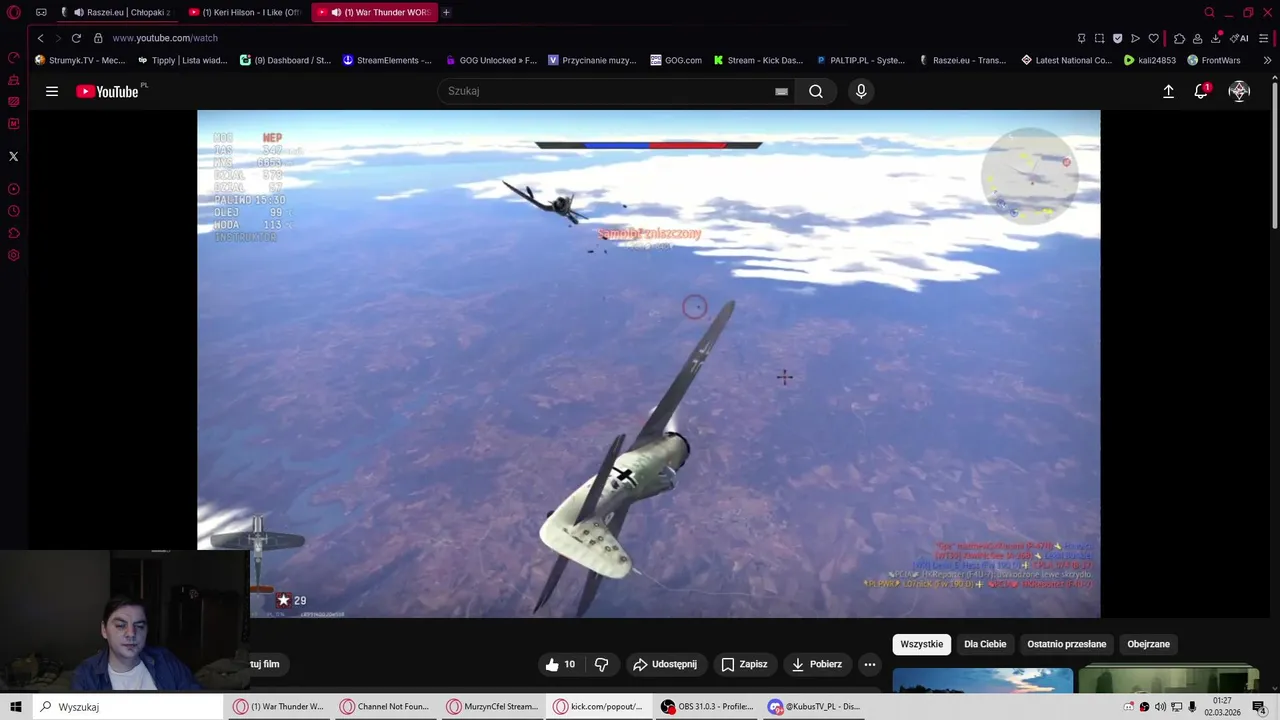Open more video actions three-dot menu
Viewport: 1280px width, 720px height.
pyautogui.click(x=870, y=664)
